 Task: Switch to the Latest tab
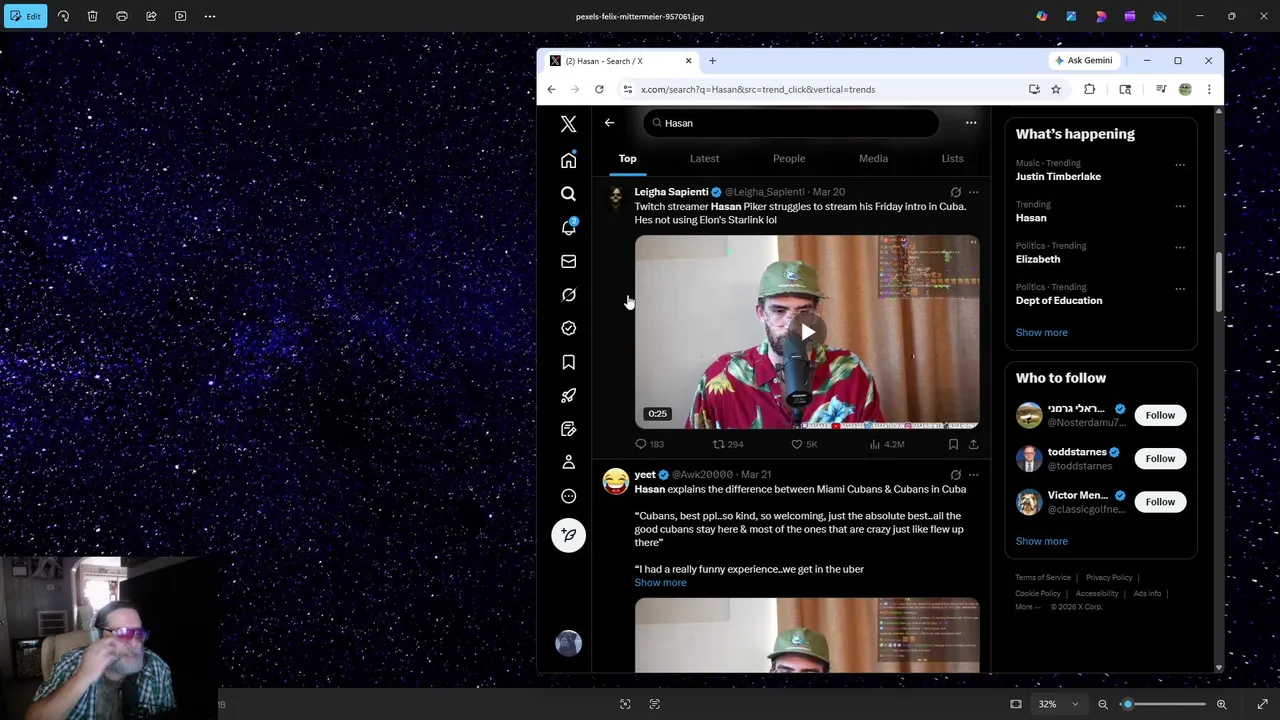(x=704, y=158)
